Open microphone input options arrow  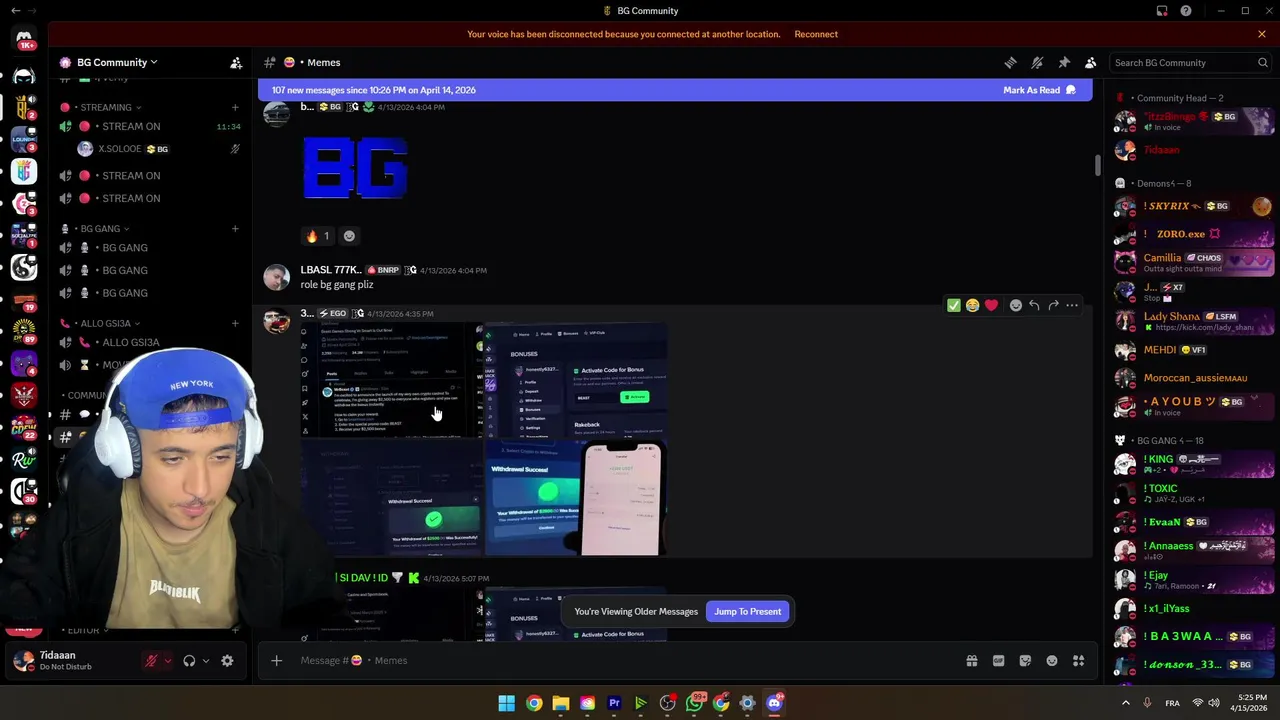[168, 660]
